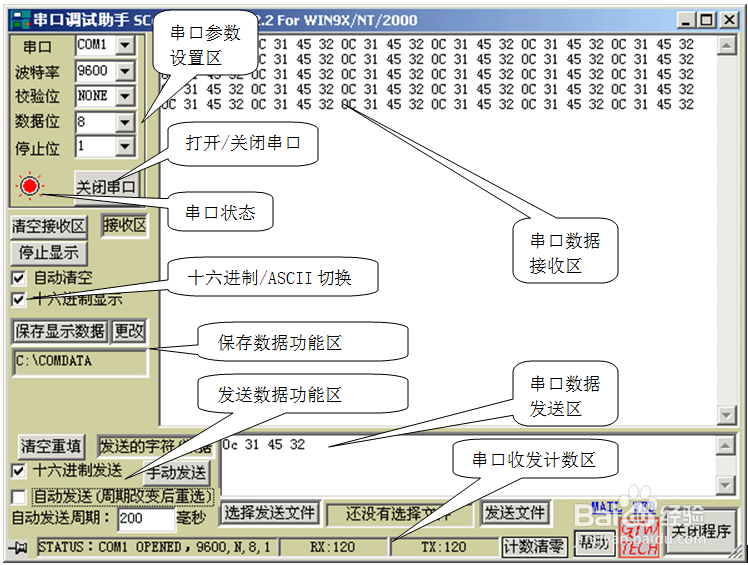Click the 停止显示 button
This screenshot has height=565, width=748.
point(49,252)
